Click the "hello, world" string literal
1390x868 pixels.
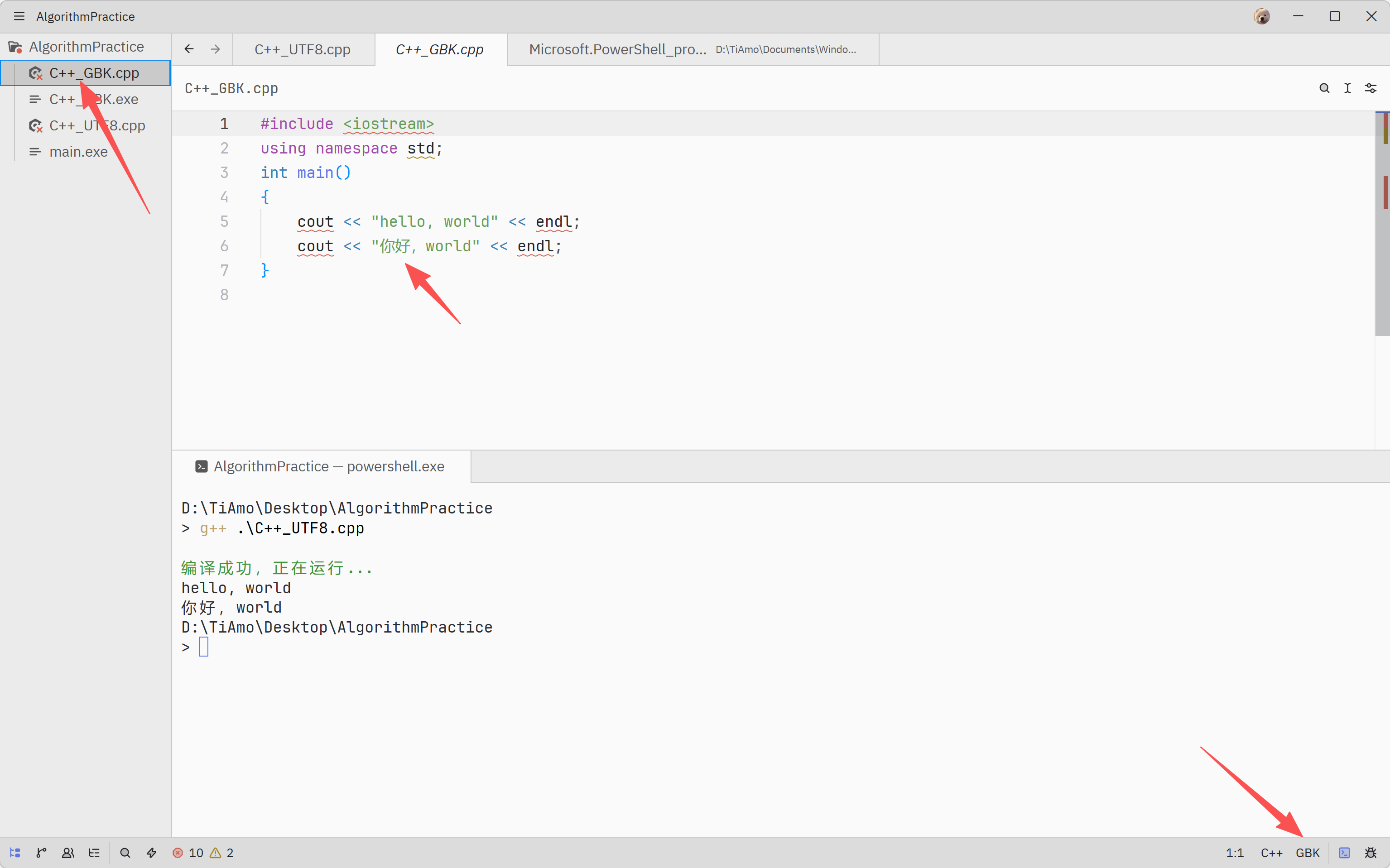(x=435, y=221)
